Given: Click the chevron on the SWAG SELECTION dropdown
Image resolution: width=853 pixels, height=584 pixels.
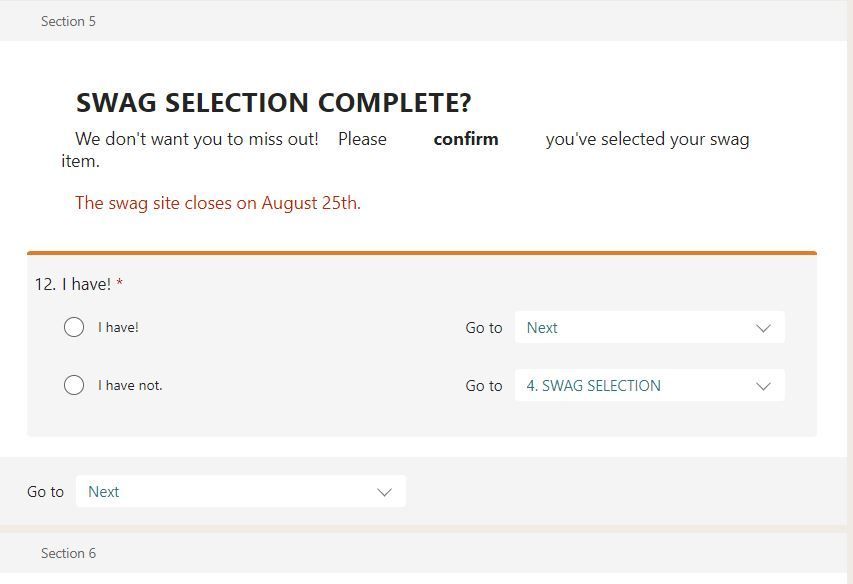Looking at the screenshot, I should click(x=763, y=385).
